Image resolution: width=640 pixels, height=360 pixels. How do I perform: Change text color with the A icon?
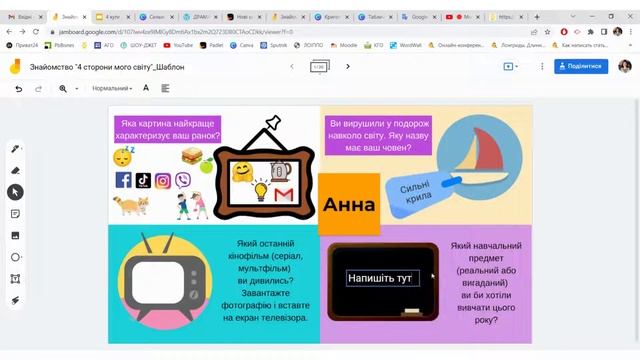tap(146, 88)
